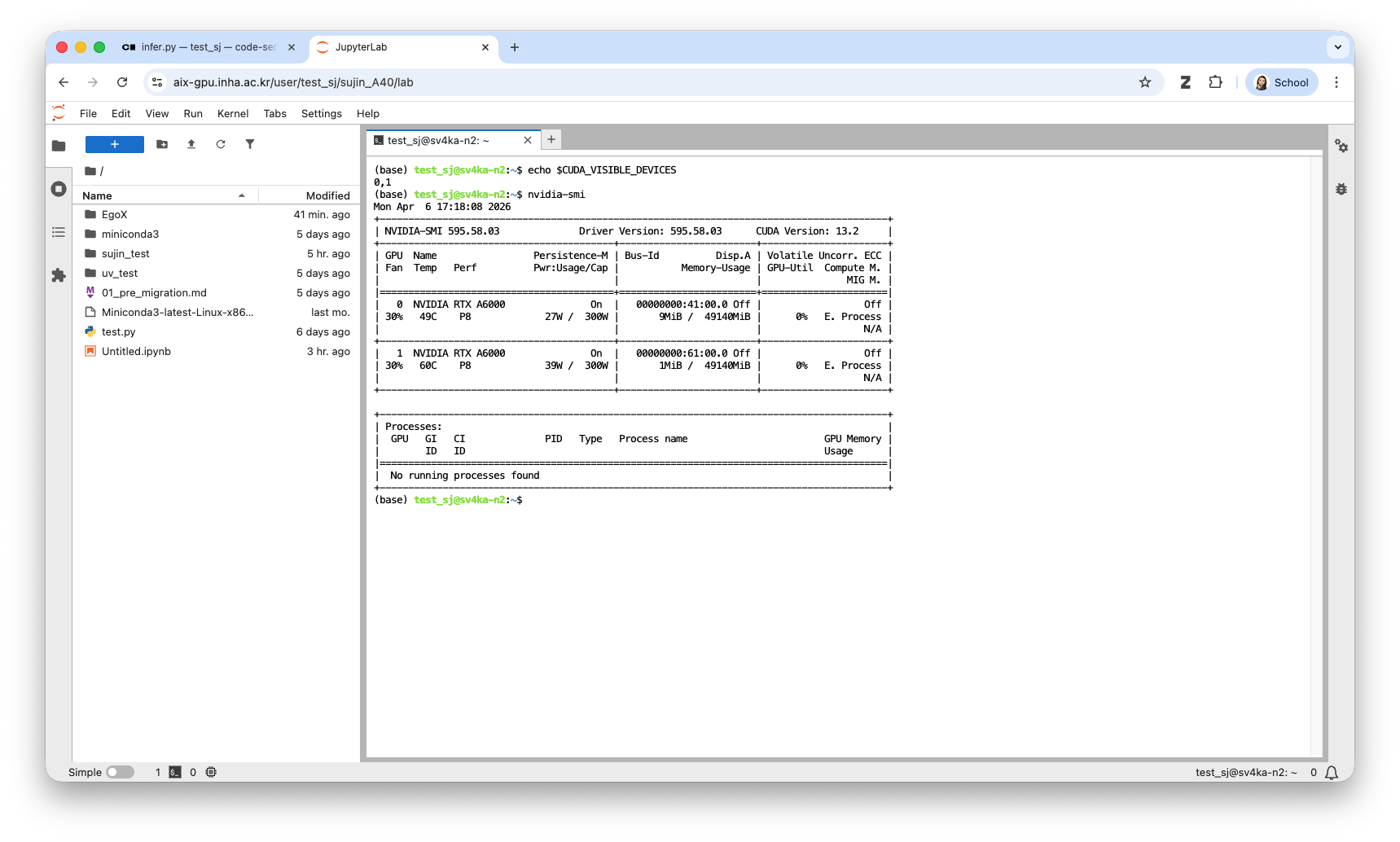The height and width of the screenshot is (842, 1400).
Task: Open the Run menu
Action: (x=193, y=113)
